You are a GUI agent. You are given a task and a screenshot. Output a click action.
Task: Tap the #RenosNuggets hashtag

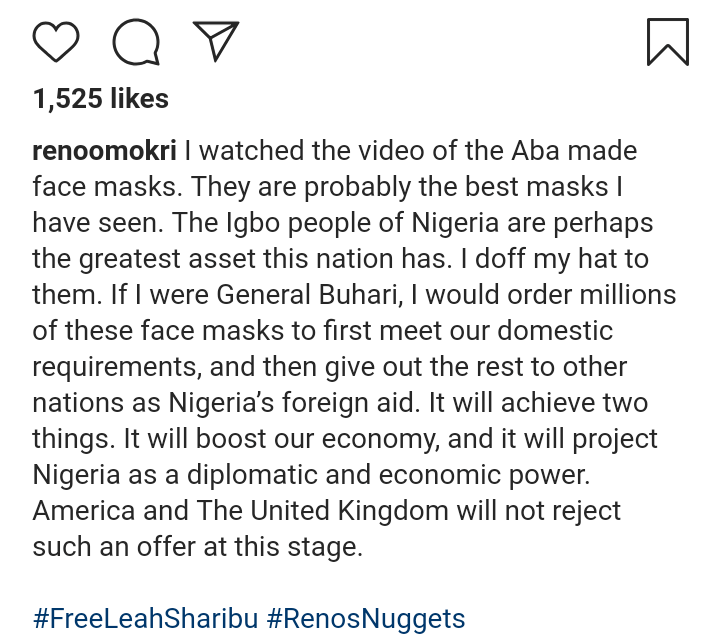pyautogui.click(x=365, y=618)
